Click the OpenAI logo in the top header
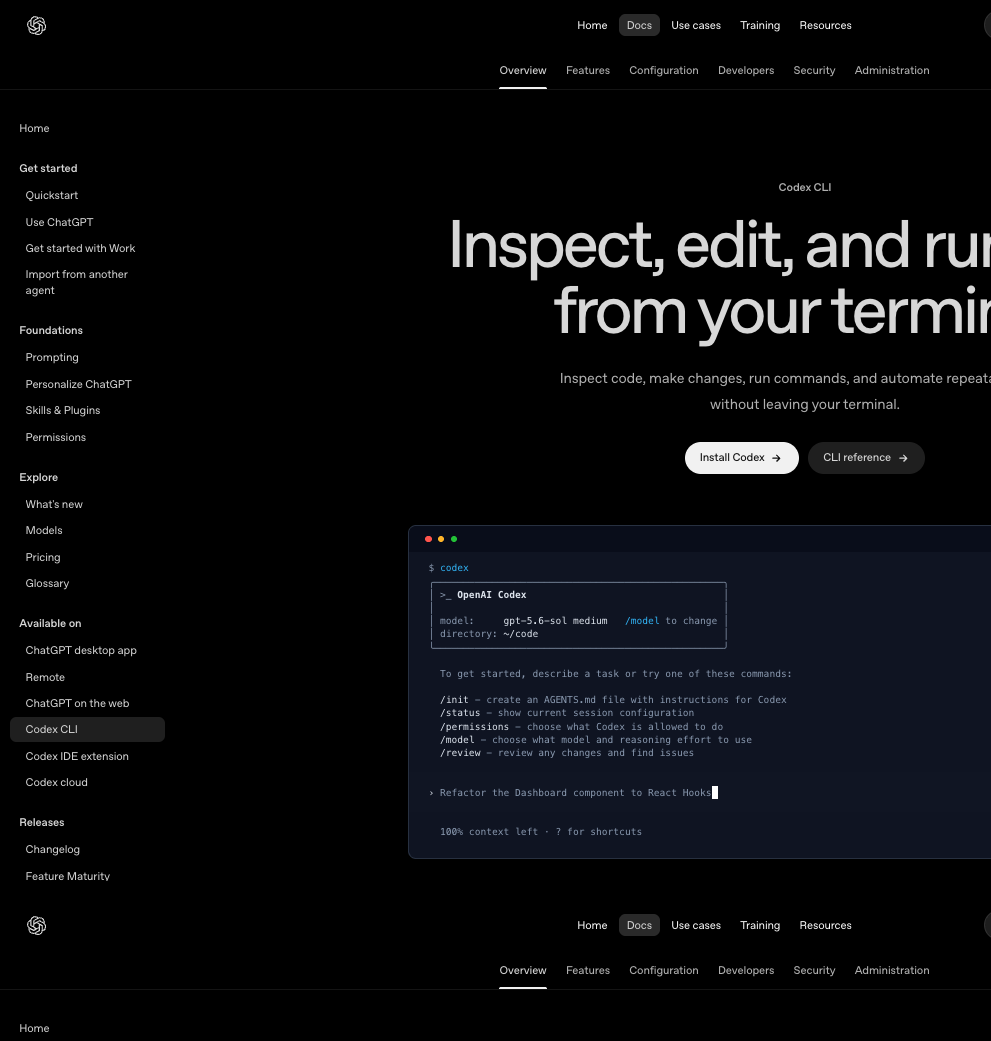 (x=37, y=25)
